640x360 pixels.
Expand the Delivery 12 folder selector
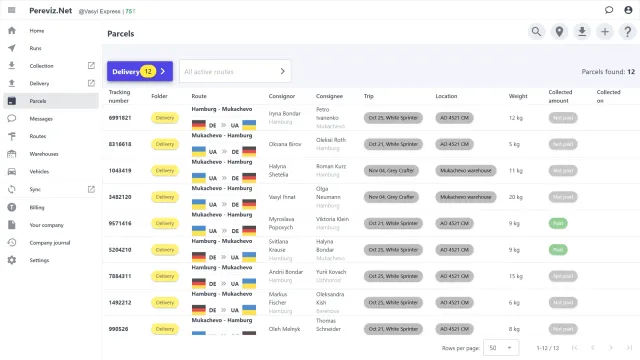pyautogui.click(x=140, y=71)
